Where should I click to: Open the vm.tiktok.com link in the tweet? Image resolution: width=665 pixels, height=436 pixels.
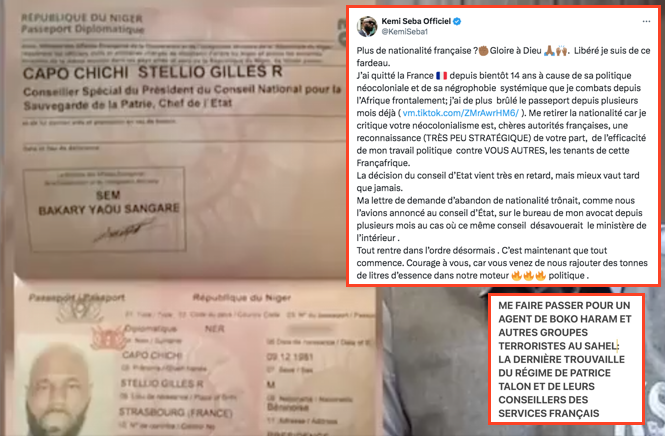point(460,113)
